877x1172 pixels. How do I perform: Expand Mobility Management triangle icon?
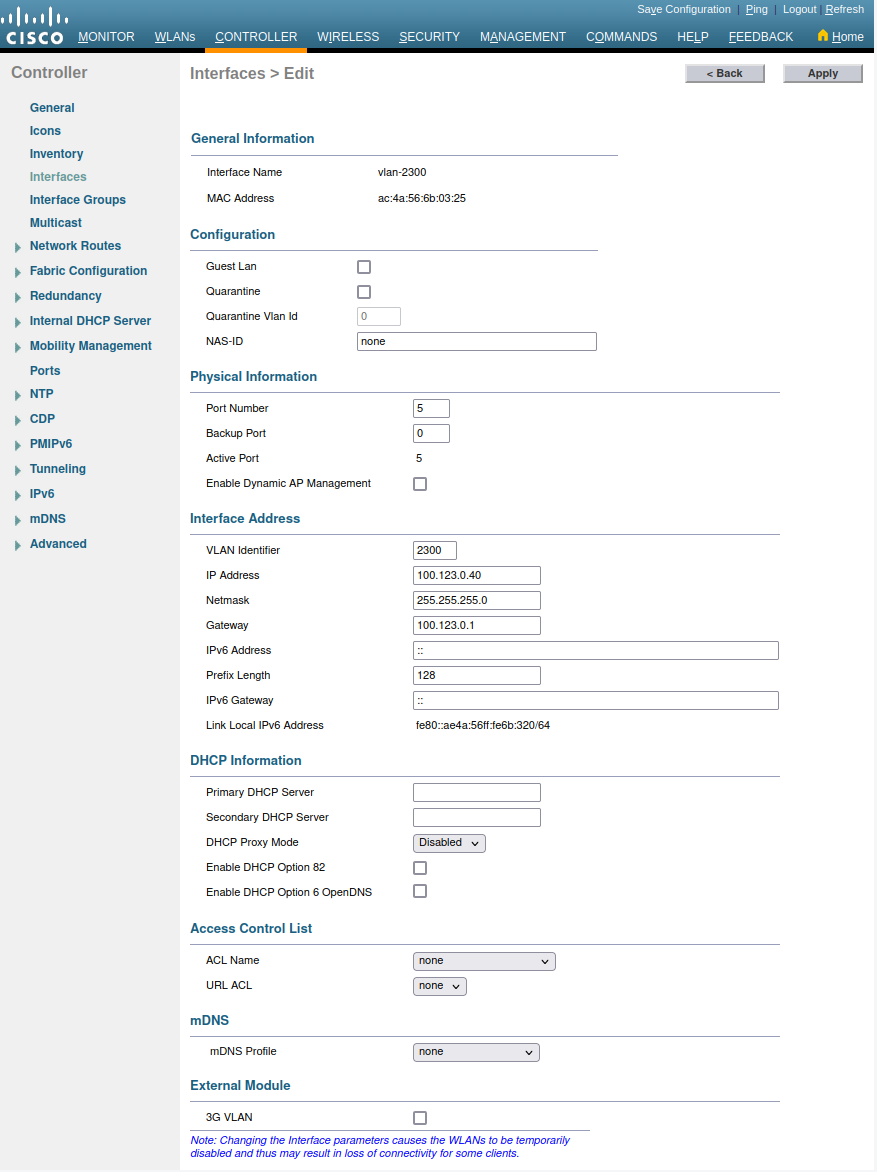tap(18, 347)
